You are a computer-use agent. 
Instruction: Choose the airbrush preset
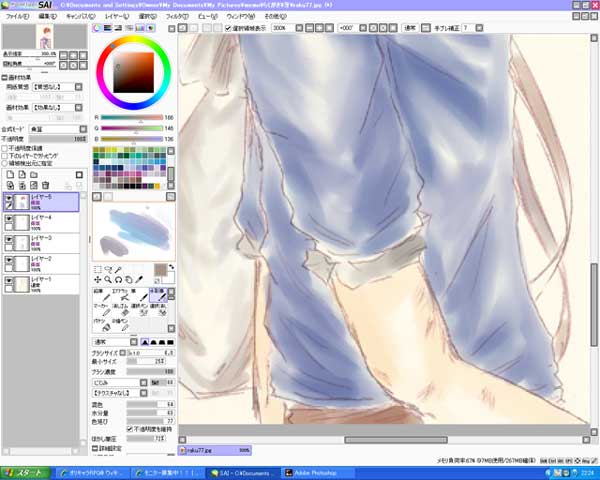point(121,295)
